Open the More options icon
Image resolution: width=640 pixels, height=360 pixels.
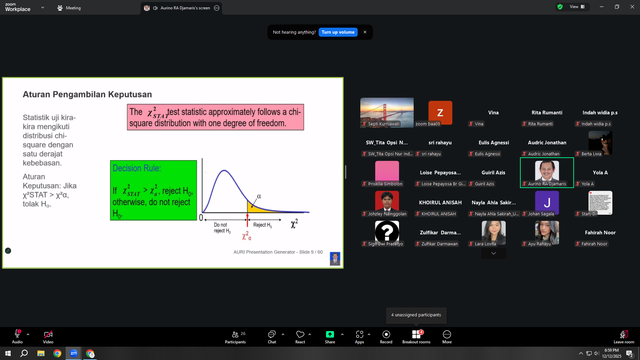[x=447, y=334]
